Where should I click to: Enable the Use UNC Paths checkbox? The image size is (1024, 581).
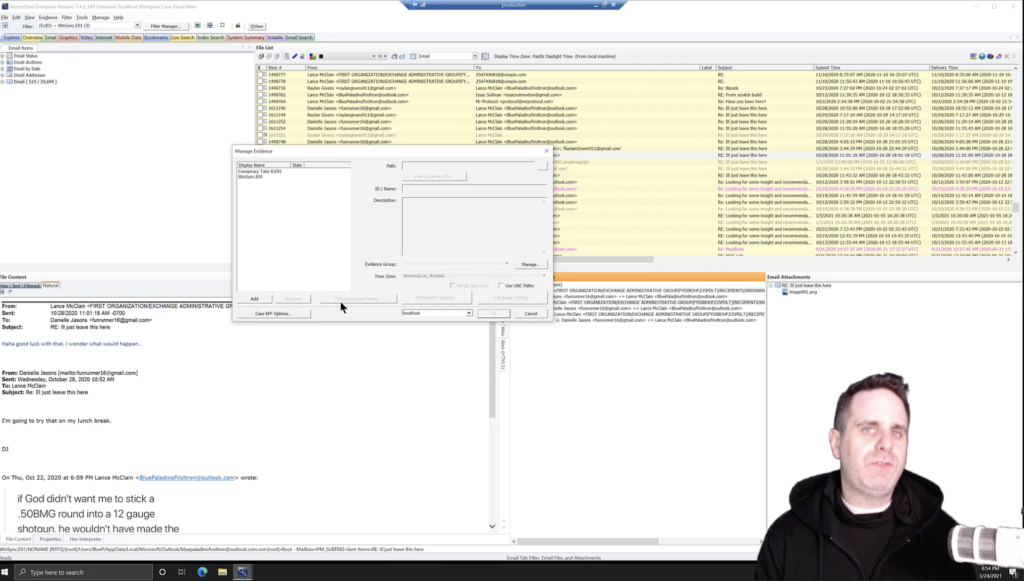coord(501,286)
